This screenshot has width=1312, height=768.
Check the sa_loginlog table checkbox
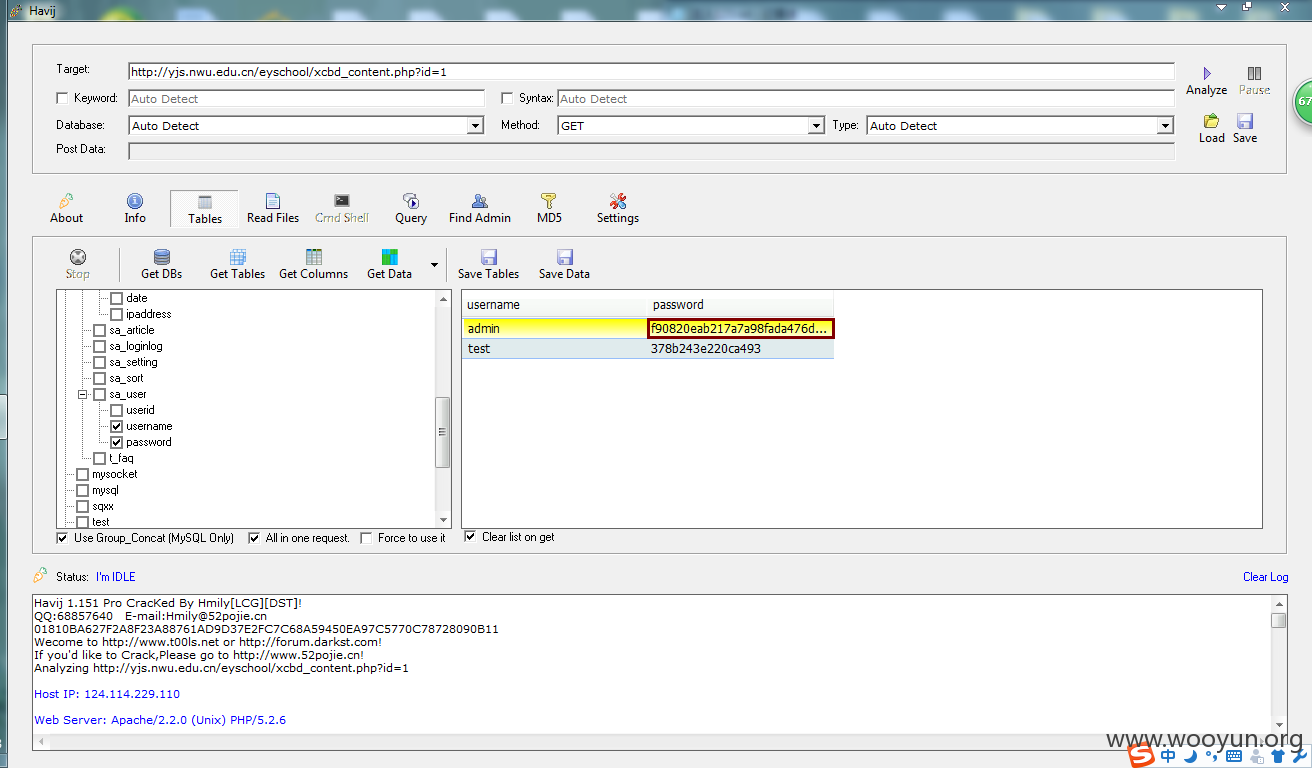pos(100,346)
